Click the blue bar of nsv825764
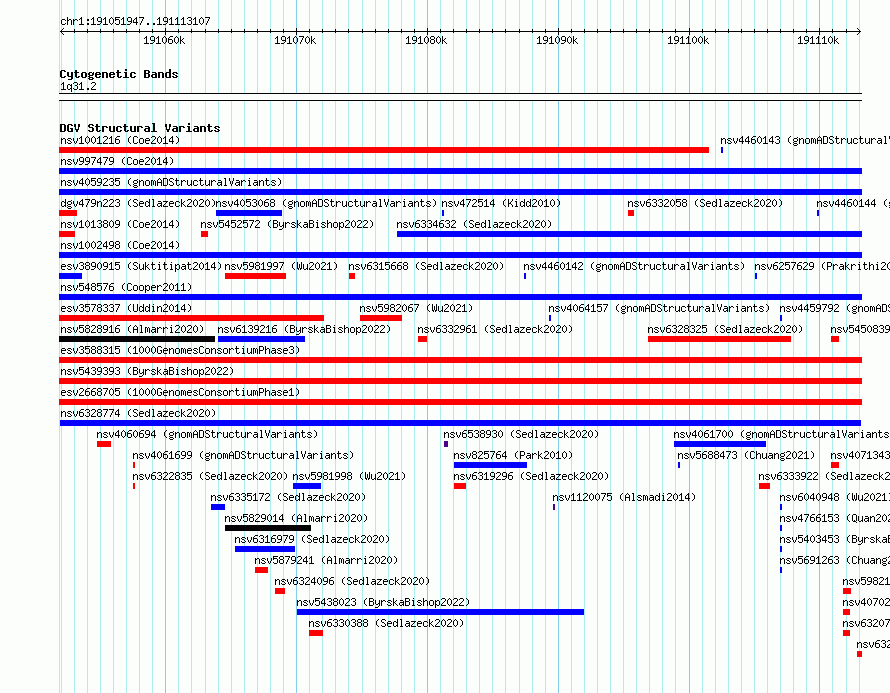 490,465
